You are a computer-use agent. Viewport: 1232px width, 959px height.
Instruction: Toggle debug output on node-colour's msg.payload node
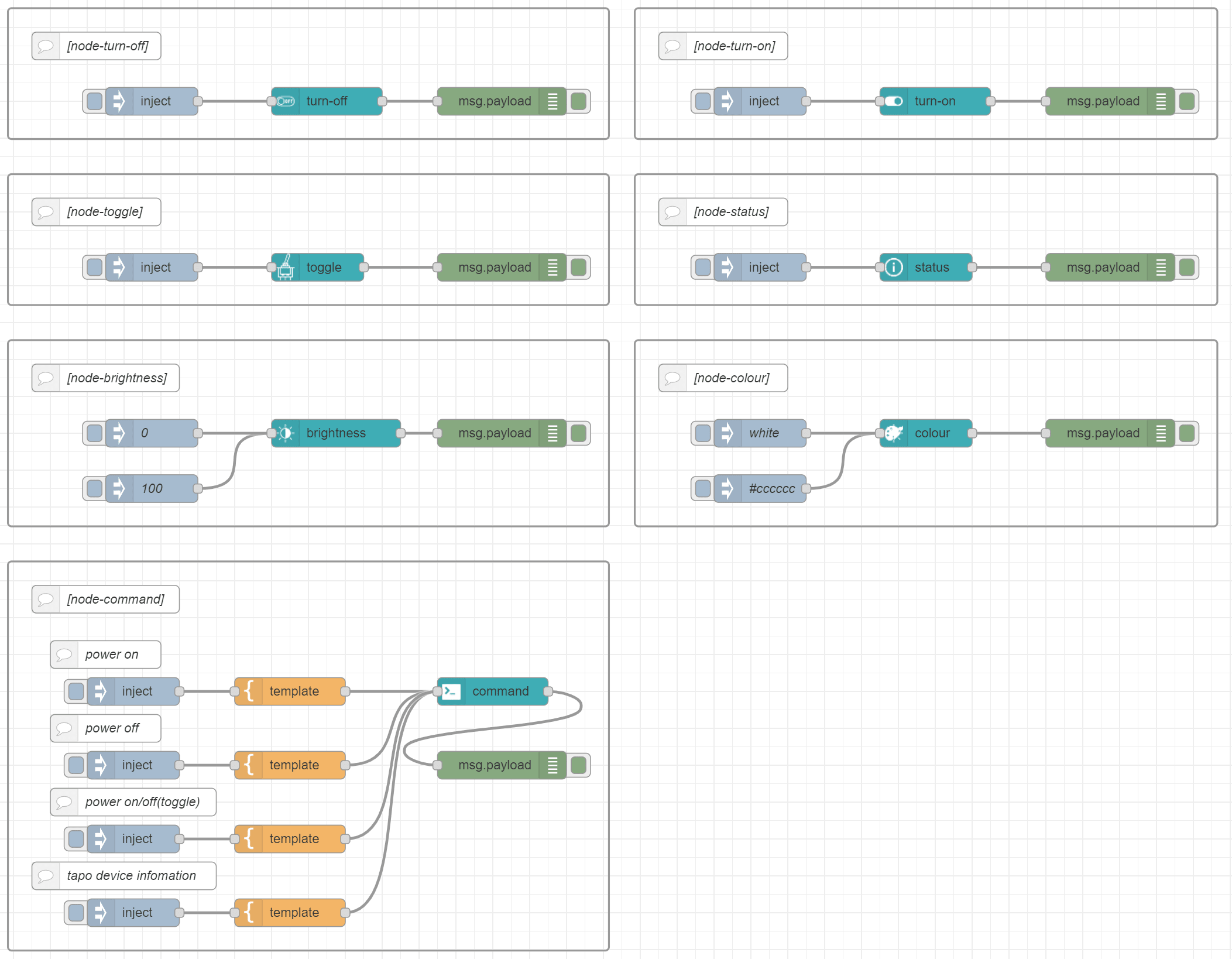click(x=1188, y=433)
